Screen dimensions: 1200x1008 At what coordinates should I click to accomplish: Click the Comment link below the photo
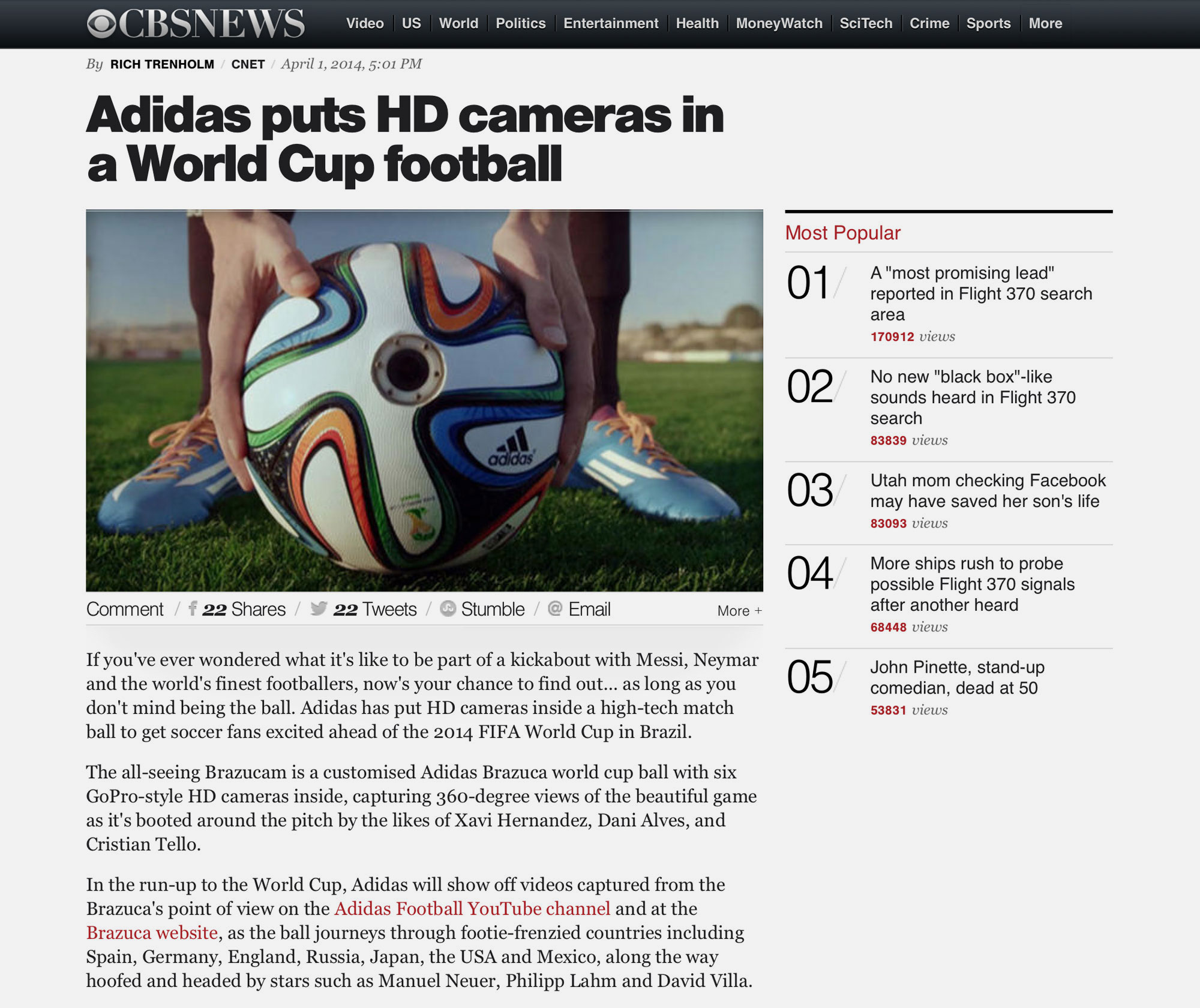click(x=125, y=609)
